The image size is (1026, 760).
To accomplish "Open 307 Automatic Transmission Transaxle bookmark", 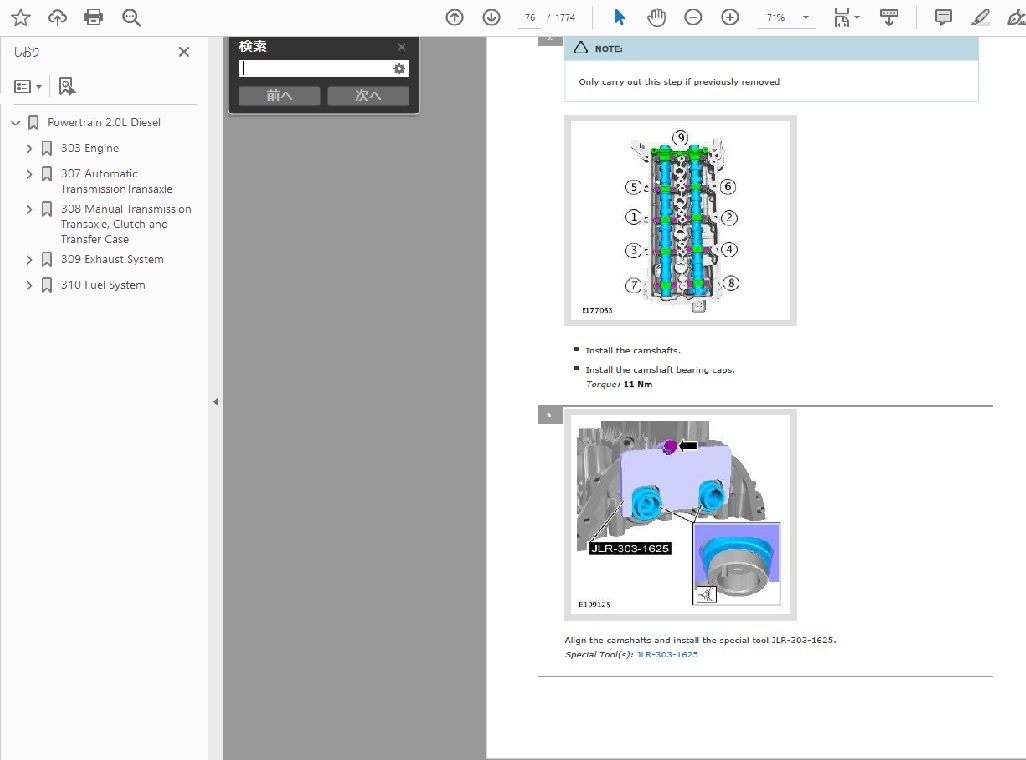I will 116,181.
